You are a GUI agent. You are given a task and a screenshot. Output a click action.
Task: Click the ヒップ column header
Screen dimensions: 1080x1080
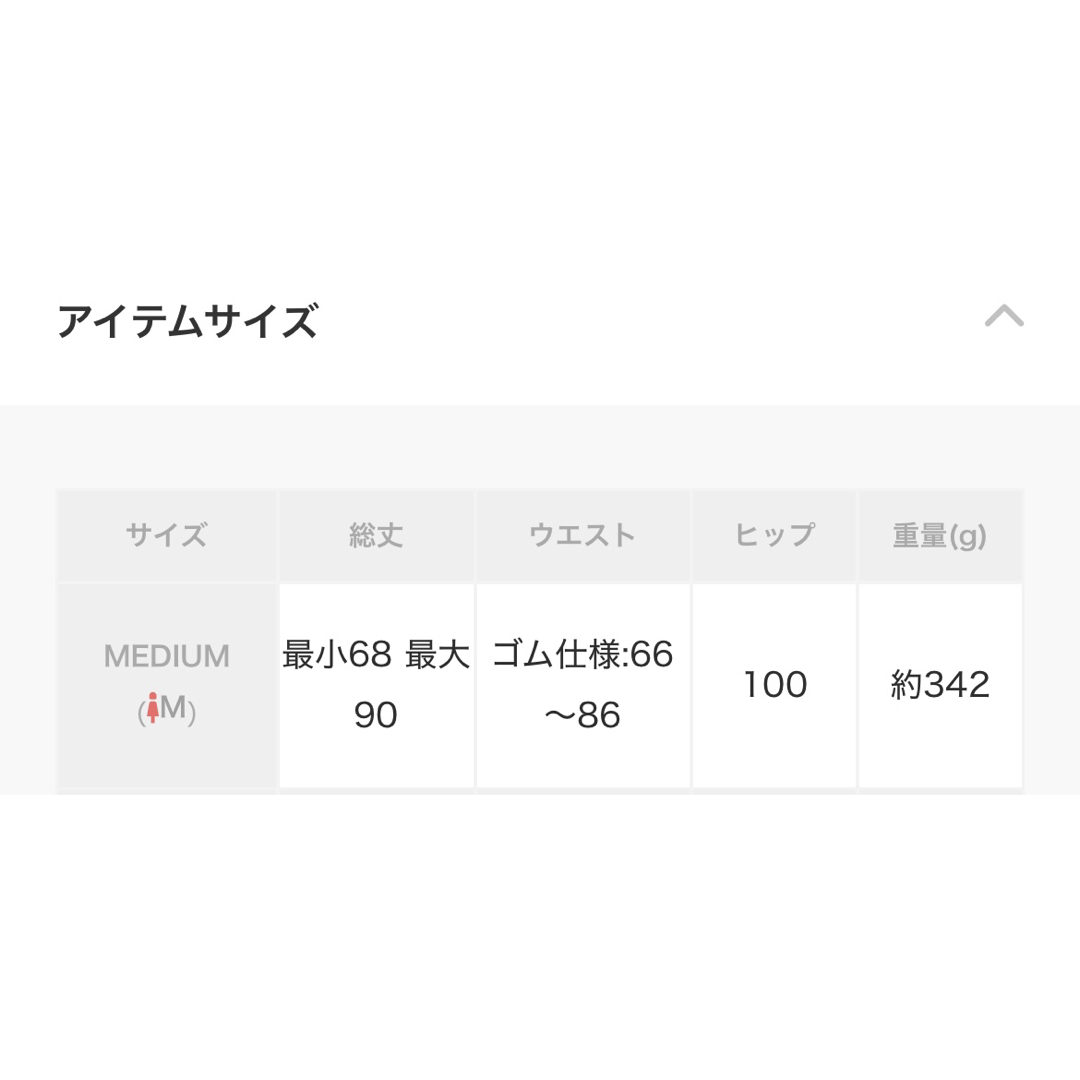[774, 535]
